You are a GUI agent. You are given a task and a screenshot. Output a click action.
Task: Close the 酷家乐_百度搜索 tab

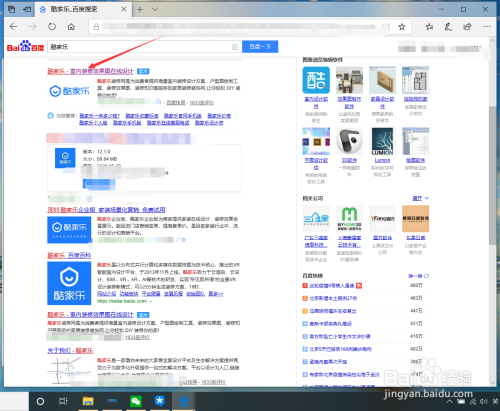tap(123, 9)
